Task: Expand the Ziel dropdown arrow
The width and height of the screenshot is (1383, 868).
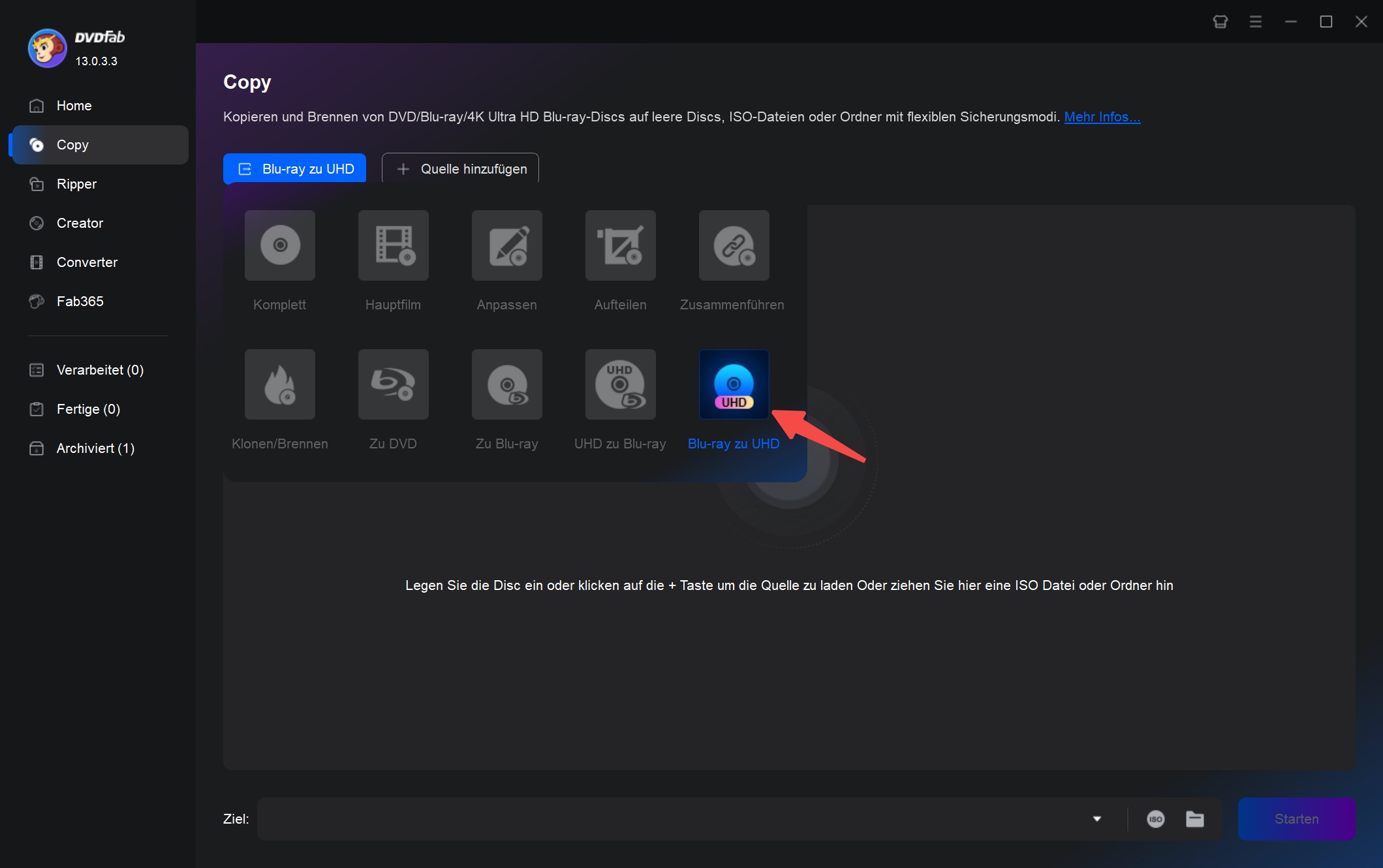Action: (1097, 819)
